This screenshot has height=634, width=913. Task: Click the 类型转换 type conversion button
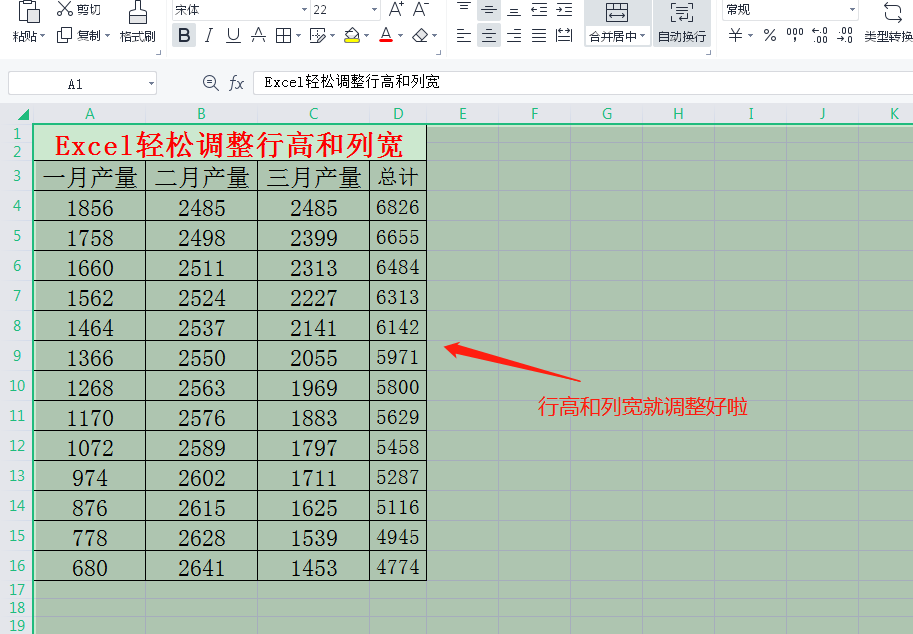(890, 23)
